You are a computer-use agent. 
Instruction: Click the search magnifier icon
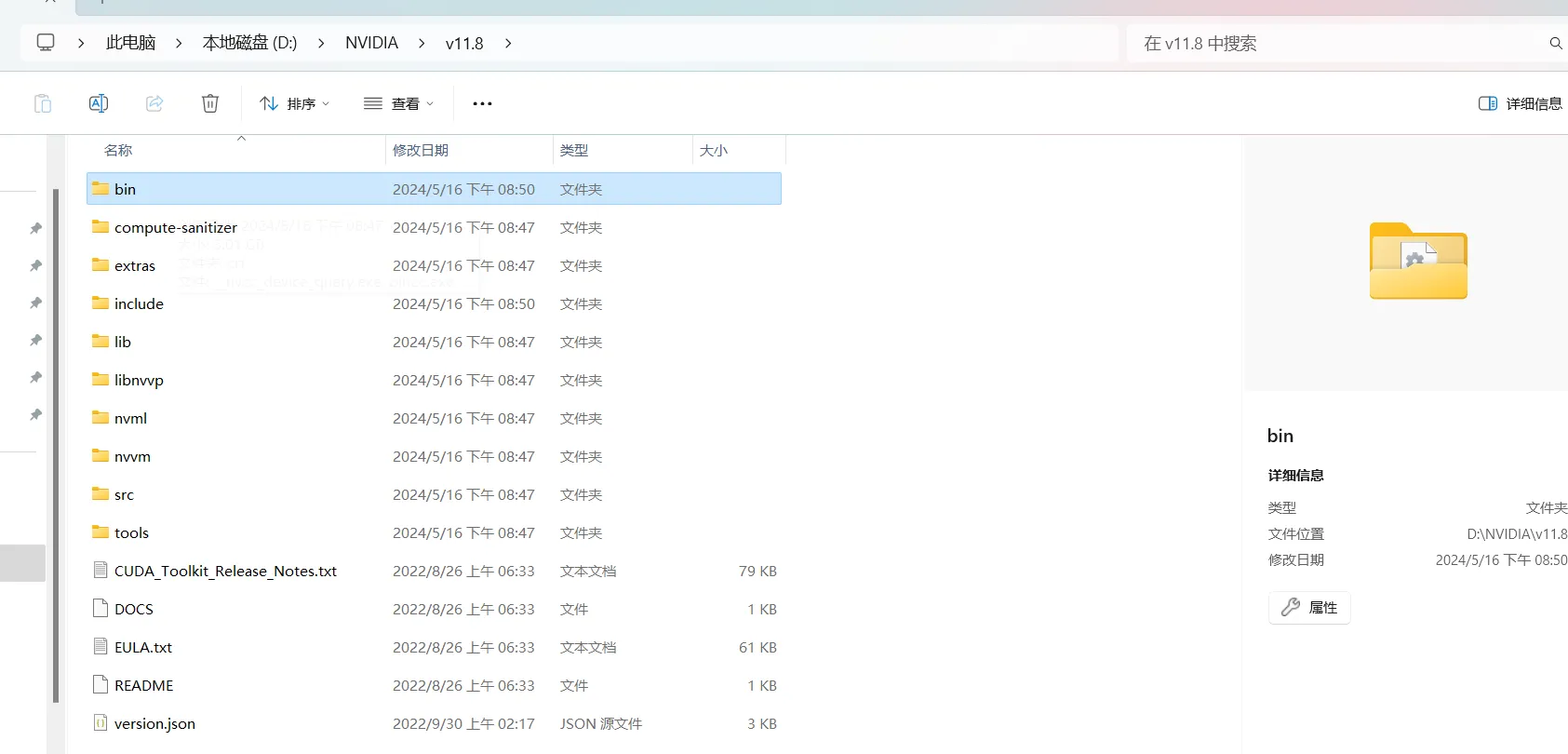tap(1555, 43)
